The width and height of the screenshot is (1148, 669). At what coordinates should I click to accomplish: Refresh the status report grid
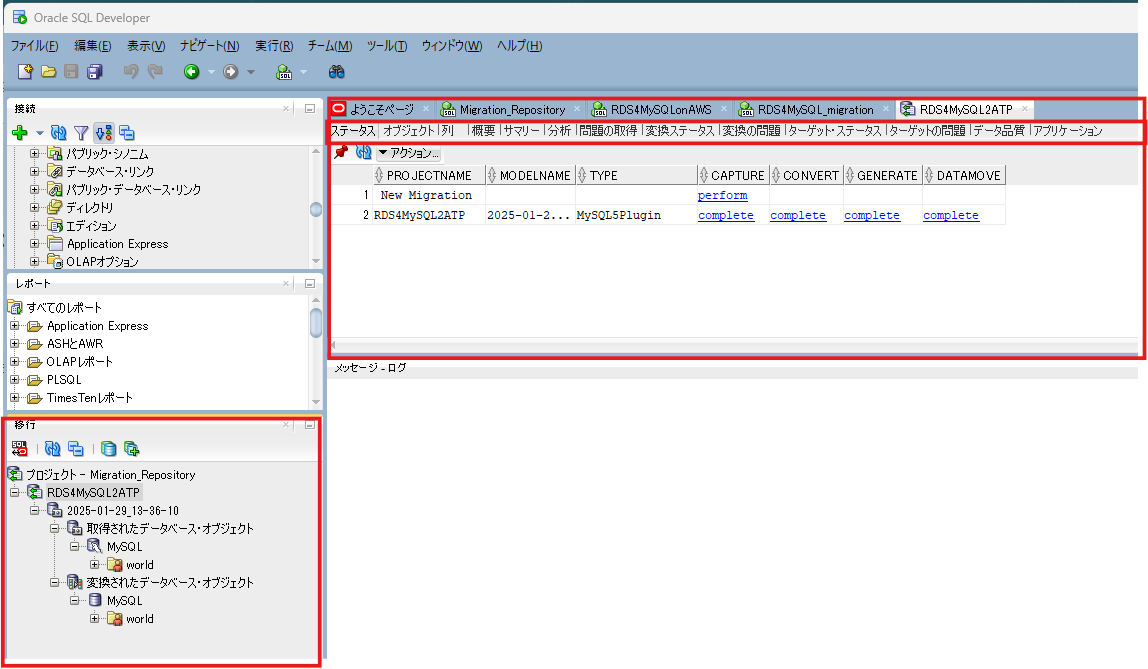363,152
